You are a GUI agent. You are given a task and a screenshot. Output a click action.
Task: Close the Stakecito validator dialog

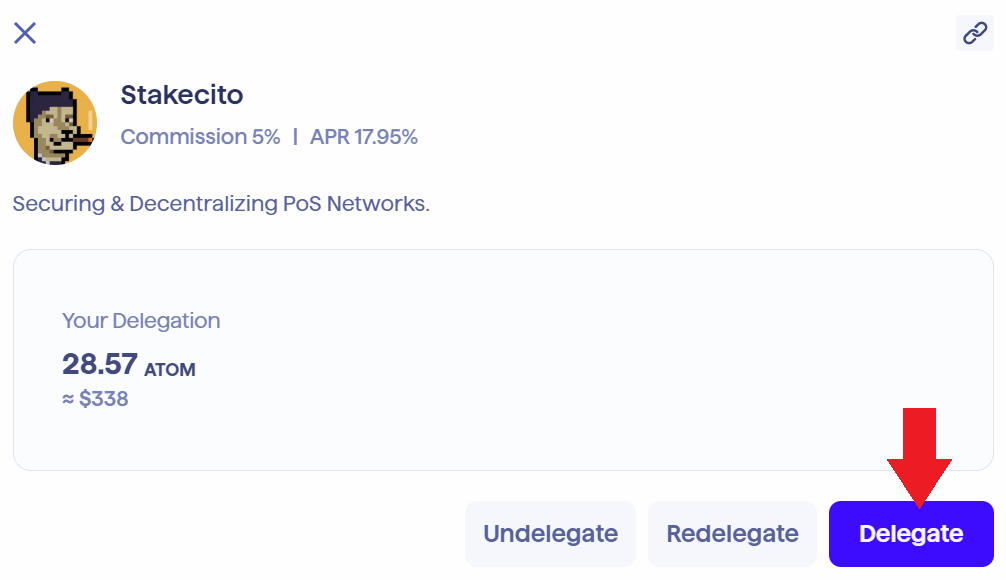pyautogui.click(x=25, y=33)
